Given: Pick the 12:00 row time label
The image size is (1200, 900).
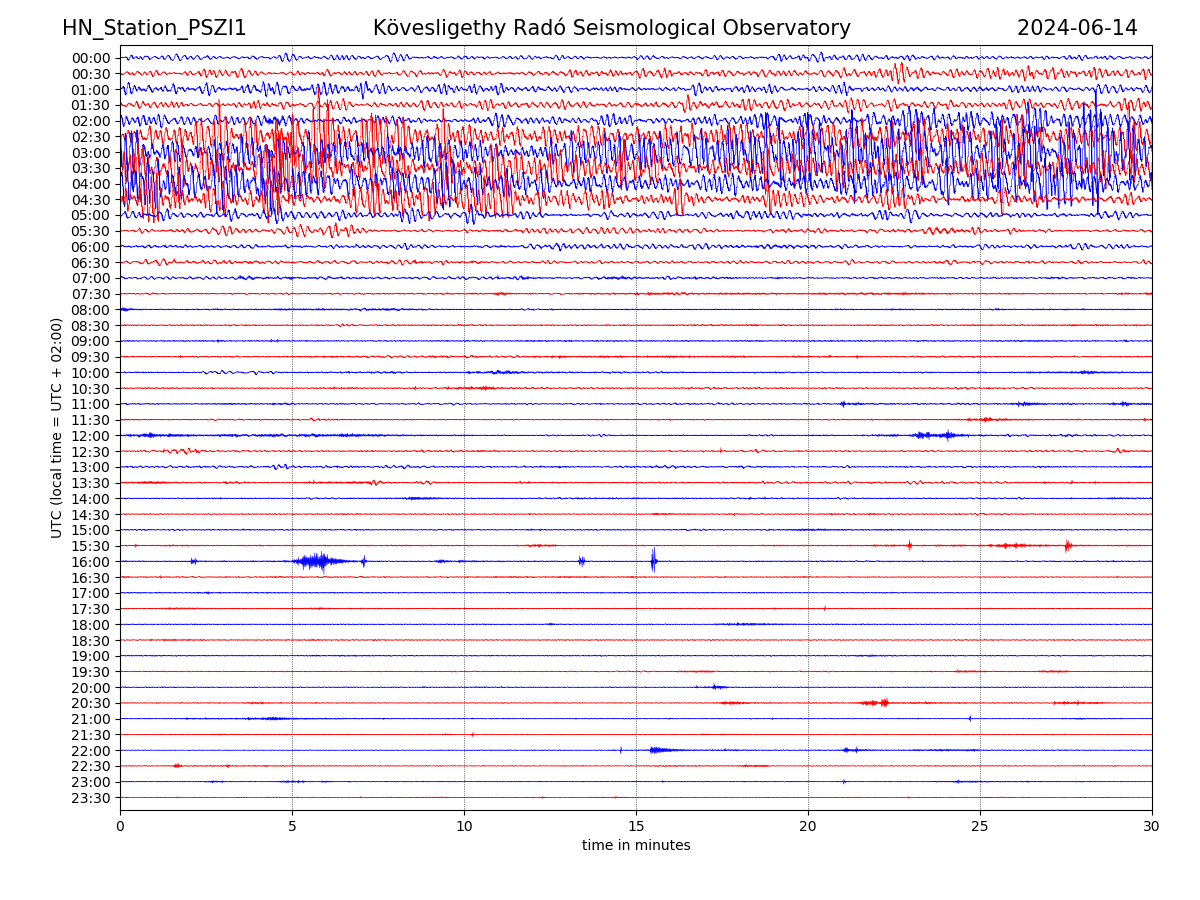Looking at the screenshot, I should pos(91,436).
